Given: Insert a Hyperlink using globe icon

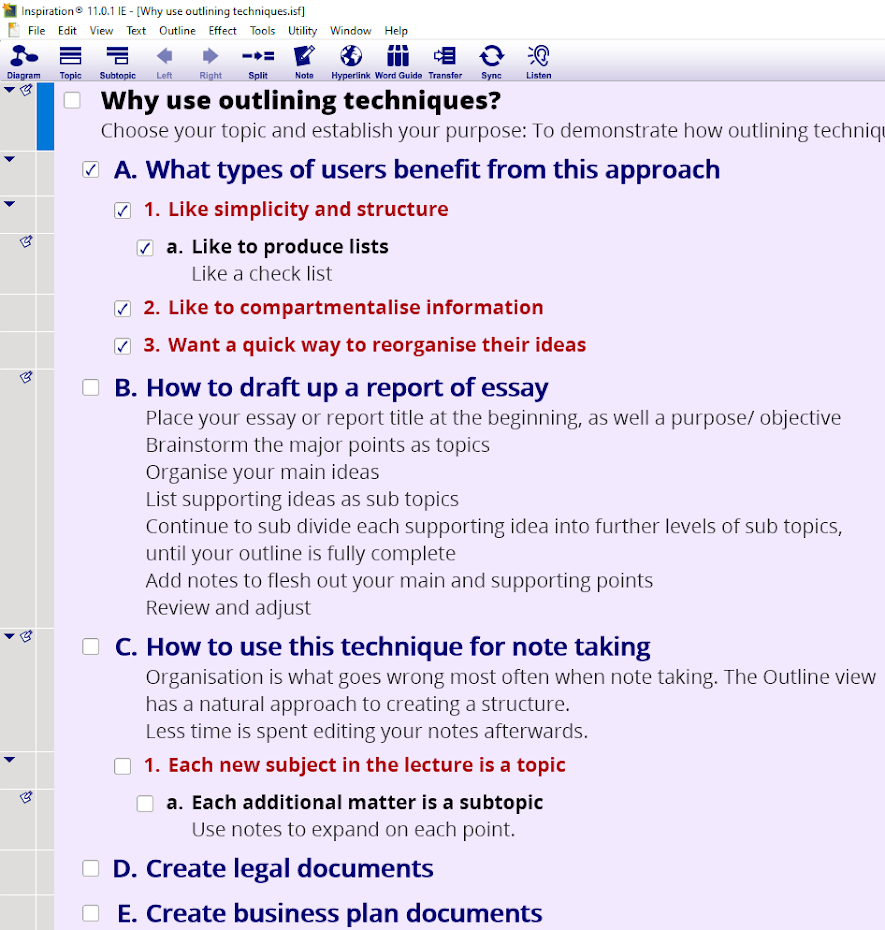Looking at the screenshot, I should 351,60.
